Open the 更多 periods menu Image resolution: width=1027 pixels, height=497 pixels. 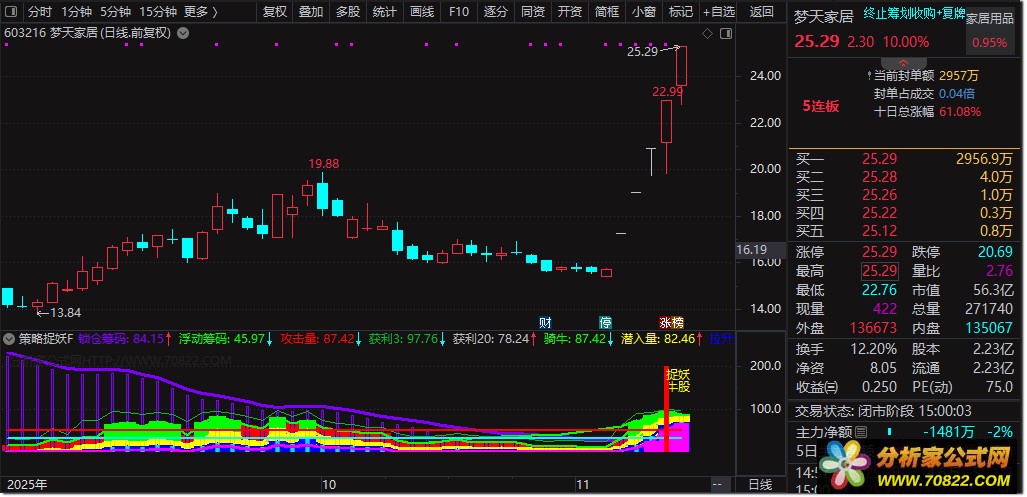point(200,12)
